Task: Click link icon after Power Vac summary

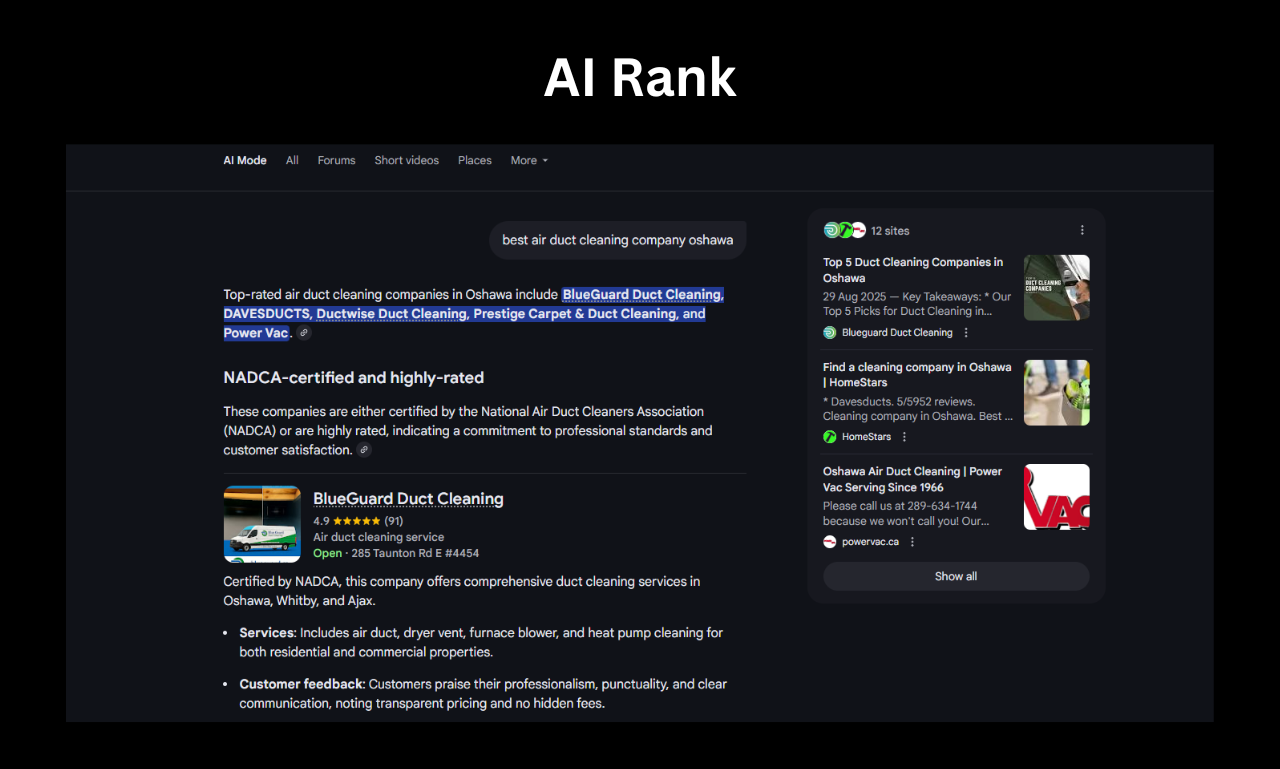Action: (x=304, y=333)
